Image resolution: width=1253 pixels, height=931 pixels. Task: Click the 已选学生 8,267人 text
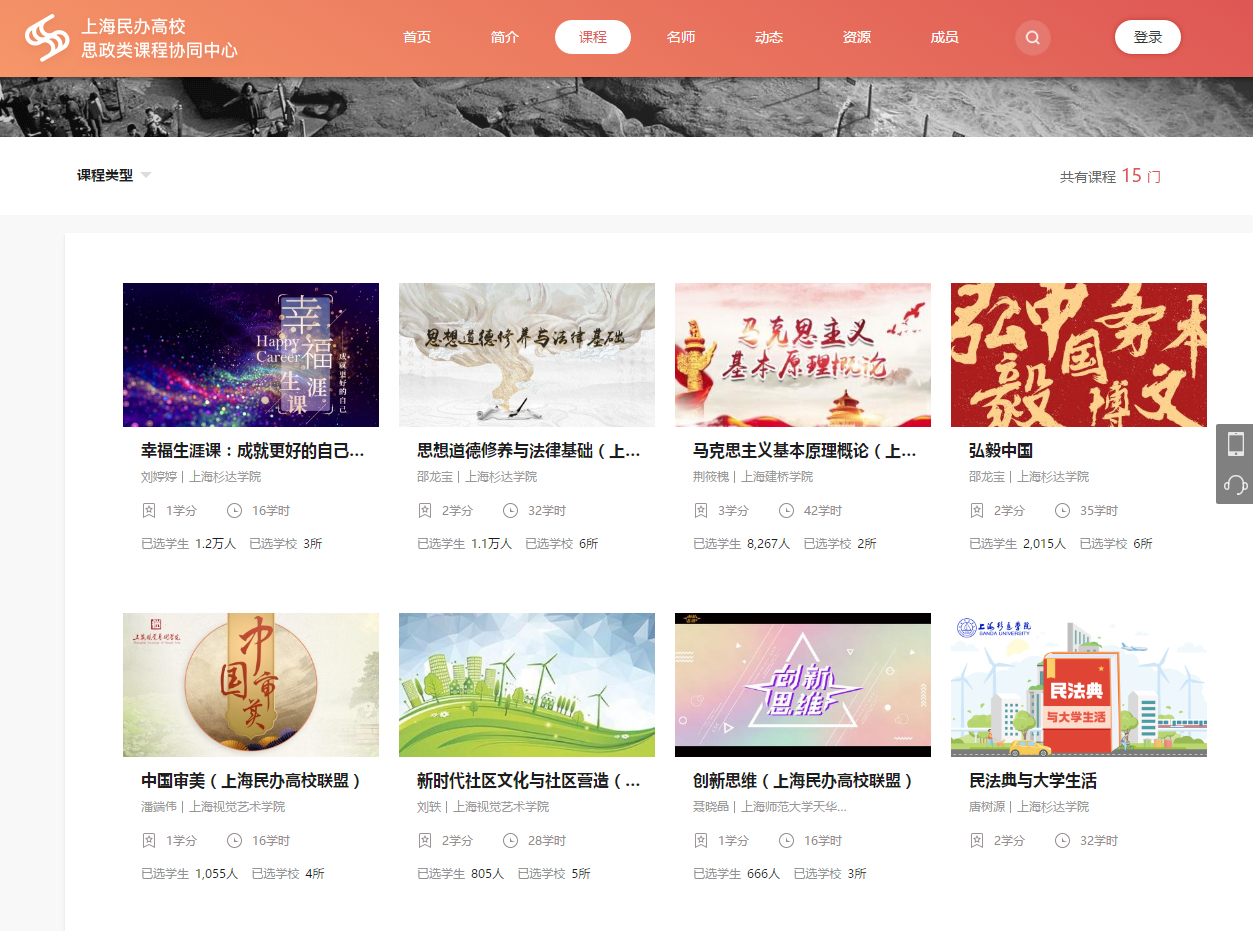[x=742, y=544]
